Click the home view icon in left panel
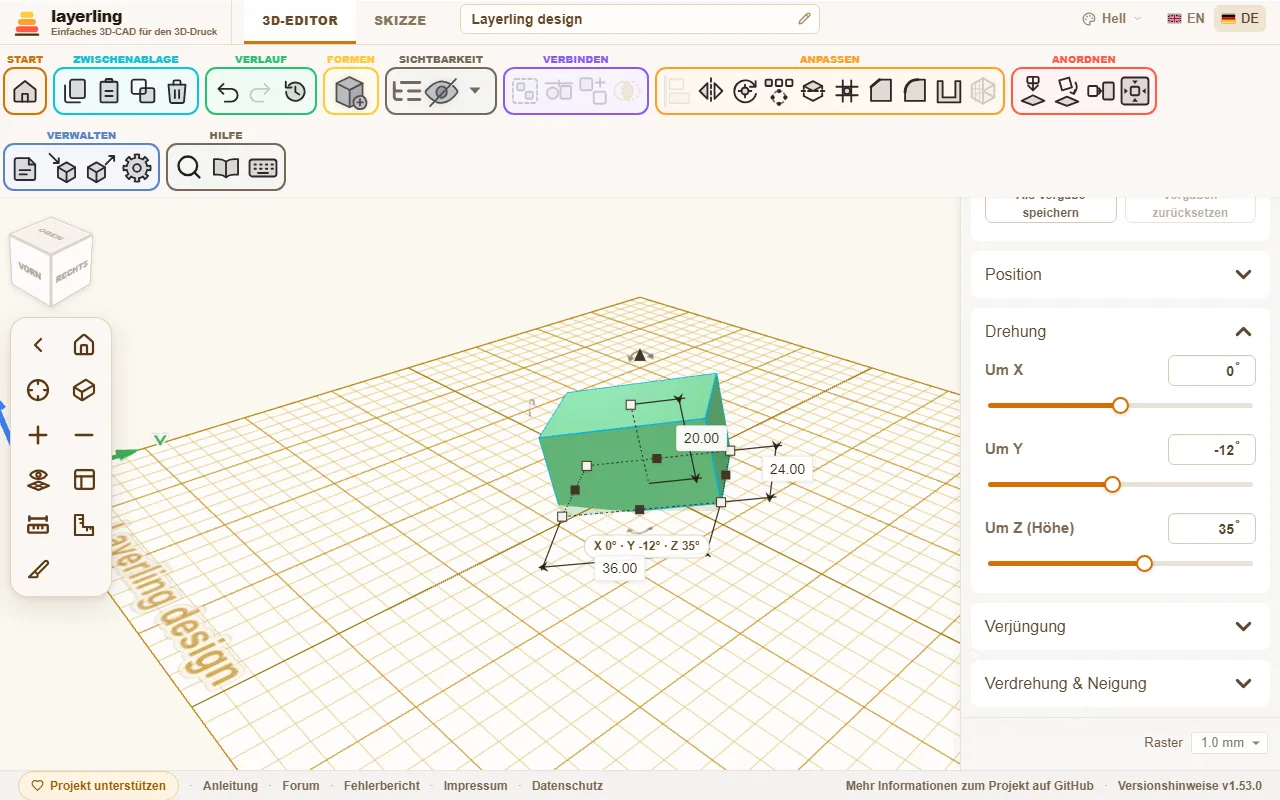 click(84, 345)
